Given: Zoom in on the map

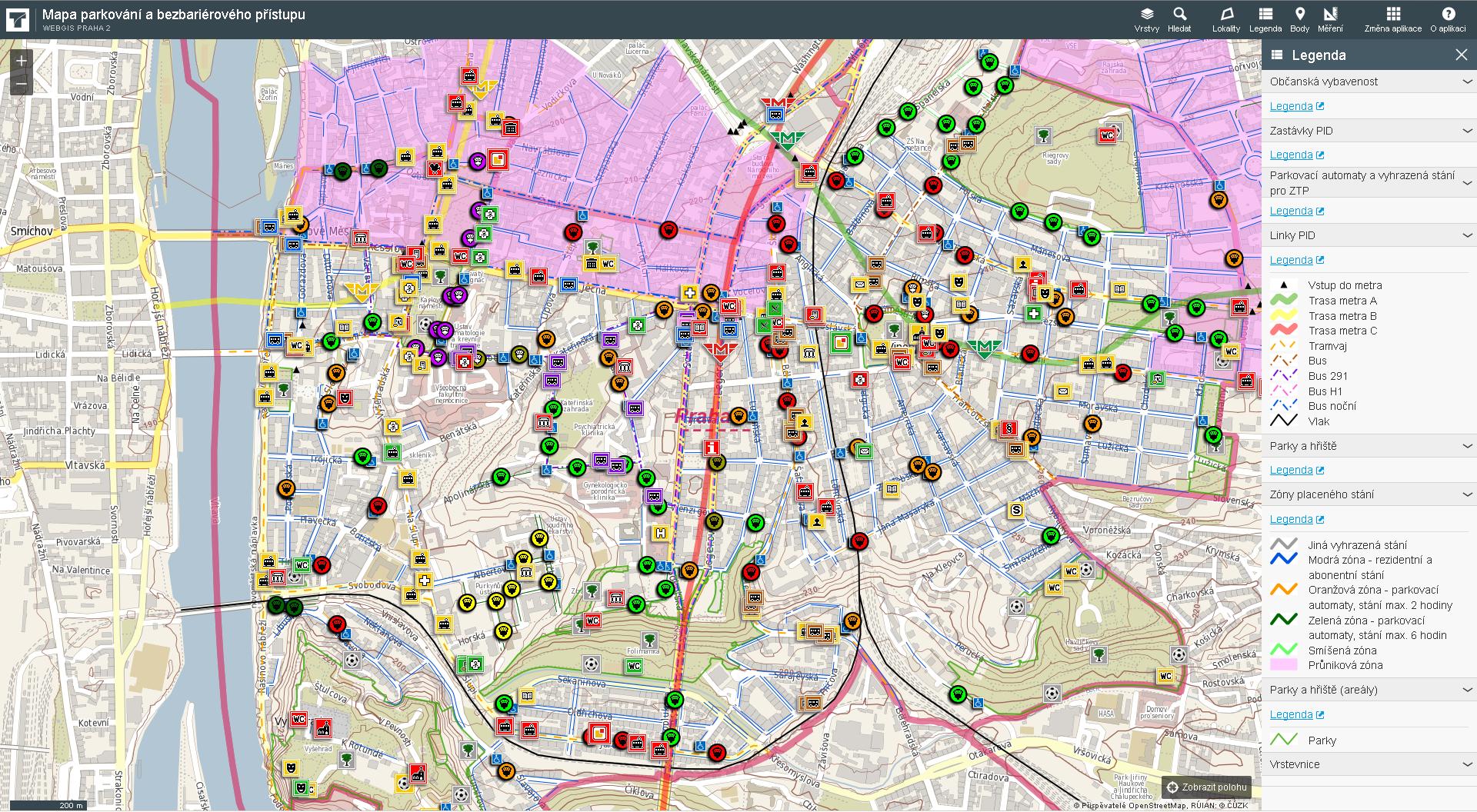Looking at the screenshot, I should (21, 60).
